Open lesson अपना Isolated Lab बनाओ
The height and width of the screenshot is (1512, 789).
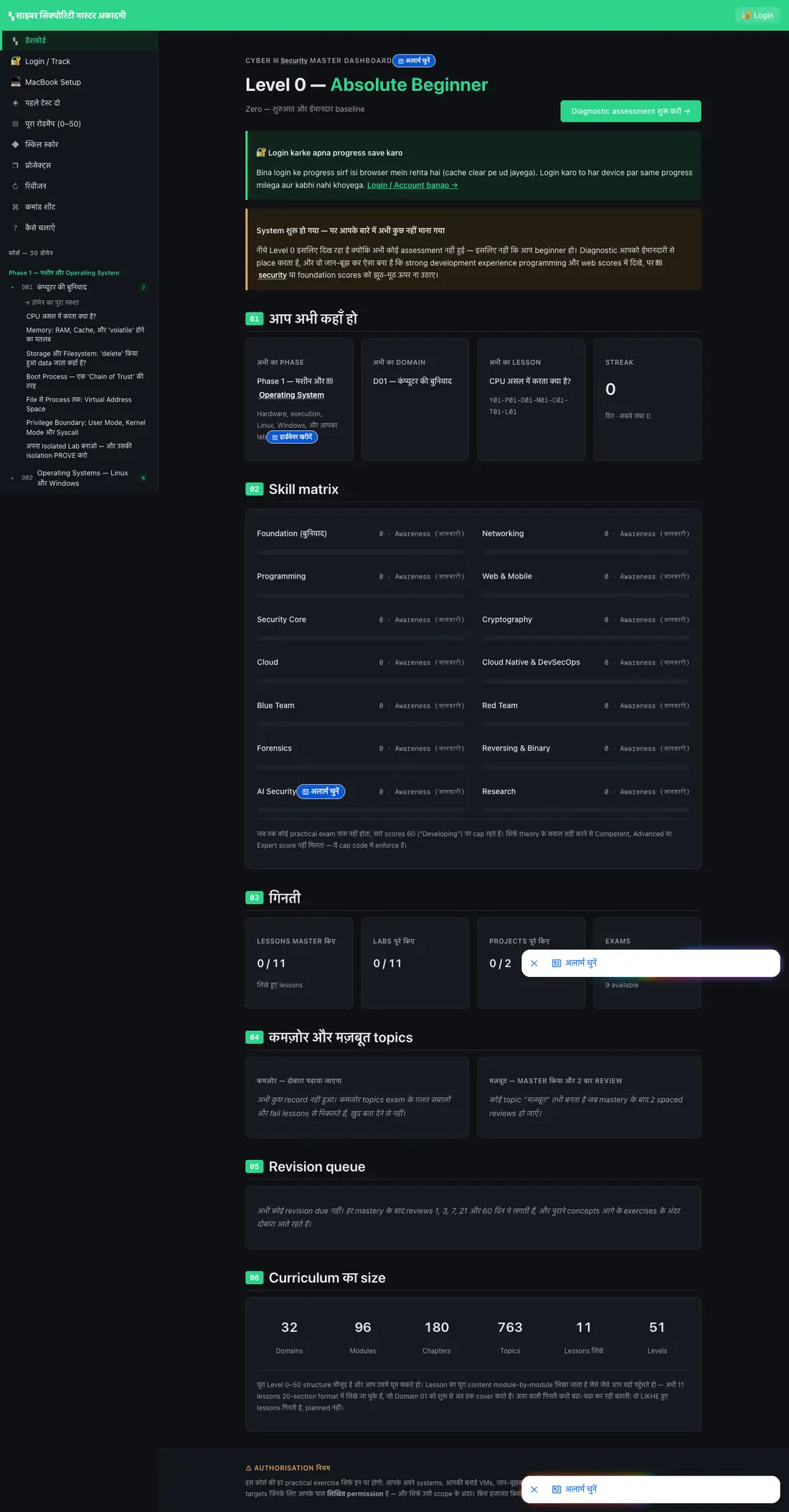coord(79,450)
